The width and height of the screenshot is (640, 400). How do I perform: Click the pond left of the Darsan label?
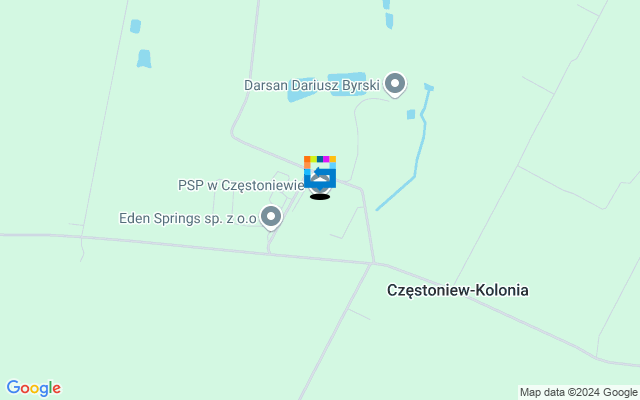click(x=301, y=90)
